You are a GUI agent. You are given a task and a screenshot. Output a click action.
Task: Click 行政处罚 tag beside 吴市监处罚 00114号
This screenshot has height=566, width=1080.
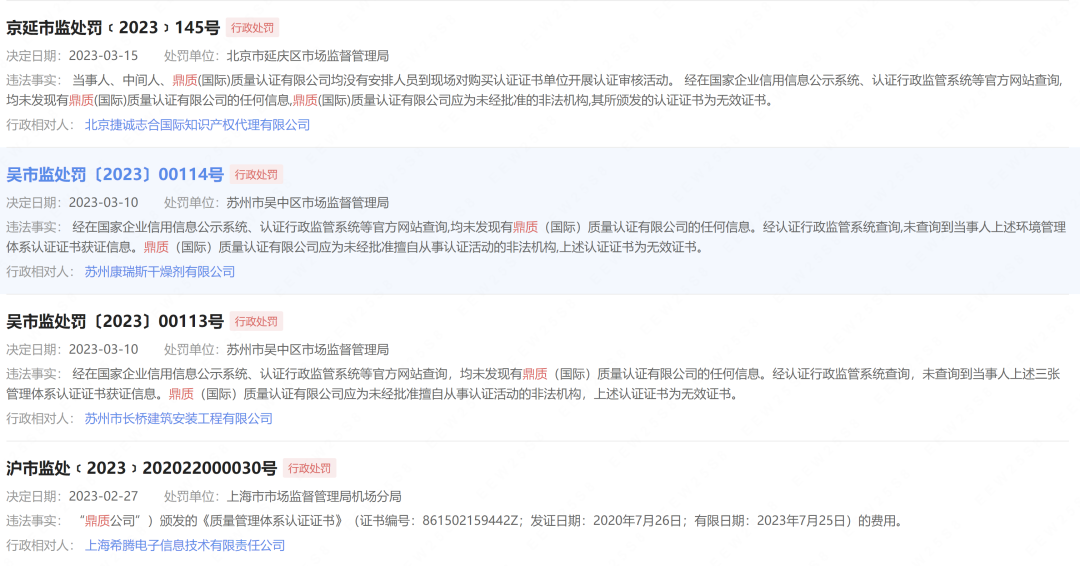point(256,174)
